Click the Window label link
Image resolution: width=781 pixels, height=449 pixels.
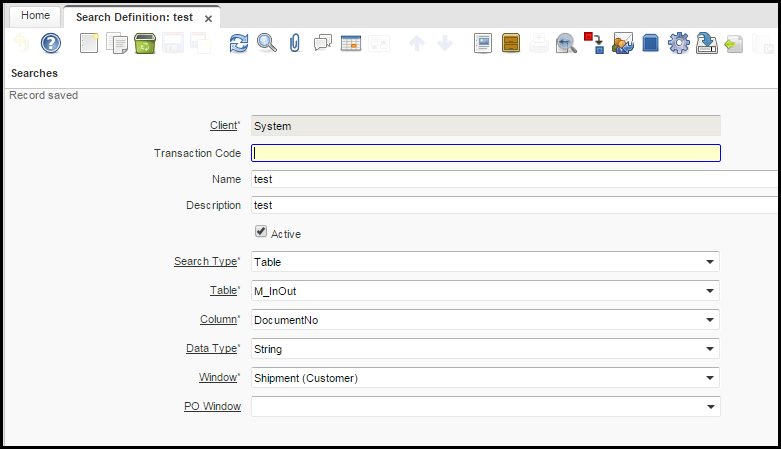(x=218, y=377)
